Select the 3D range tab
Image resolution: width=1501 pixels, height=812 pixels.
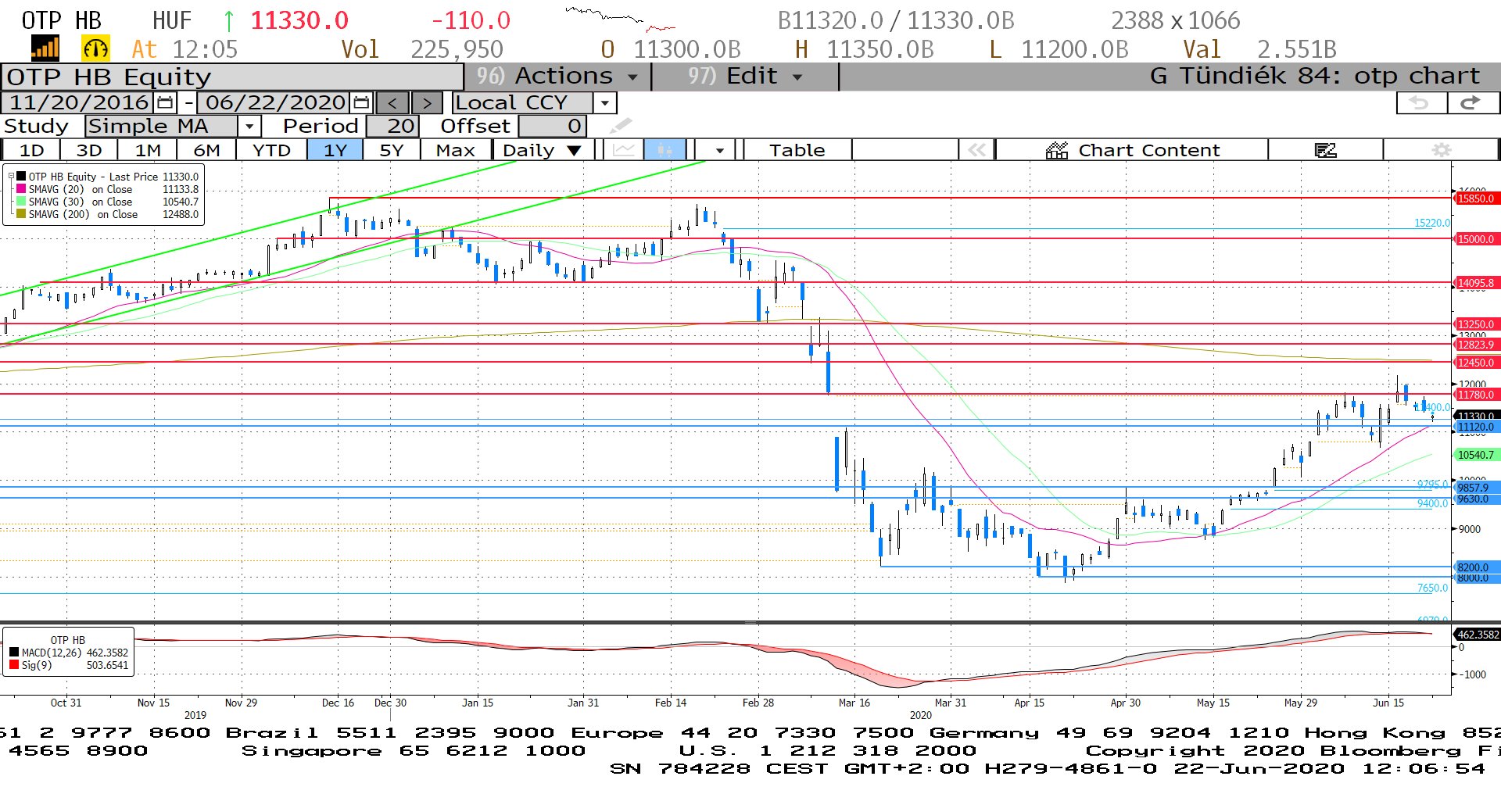click(x=89, y=150)
